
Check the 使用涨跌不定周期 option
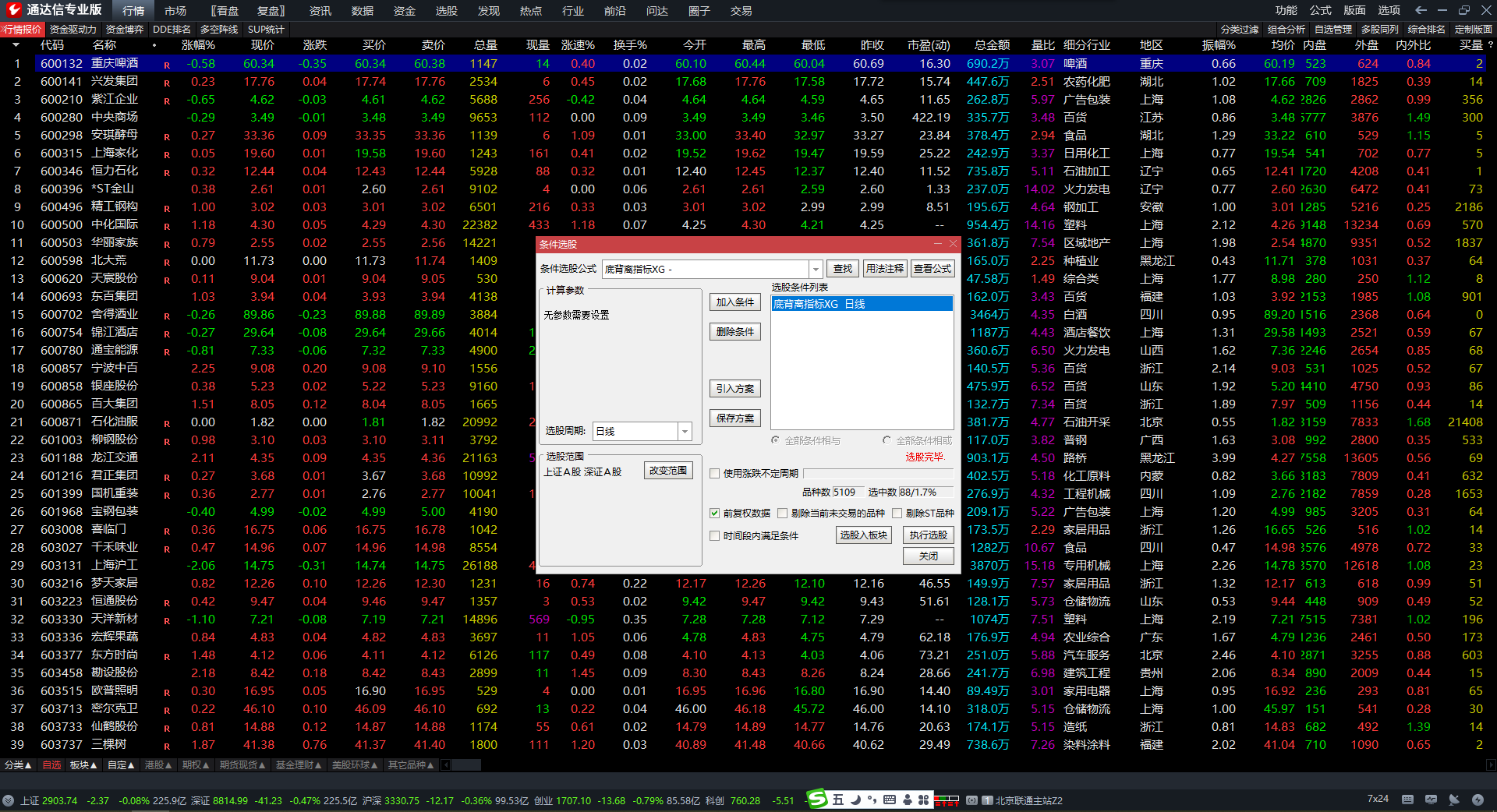[x=714, y=473]
